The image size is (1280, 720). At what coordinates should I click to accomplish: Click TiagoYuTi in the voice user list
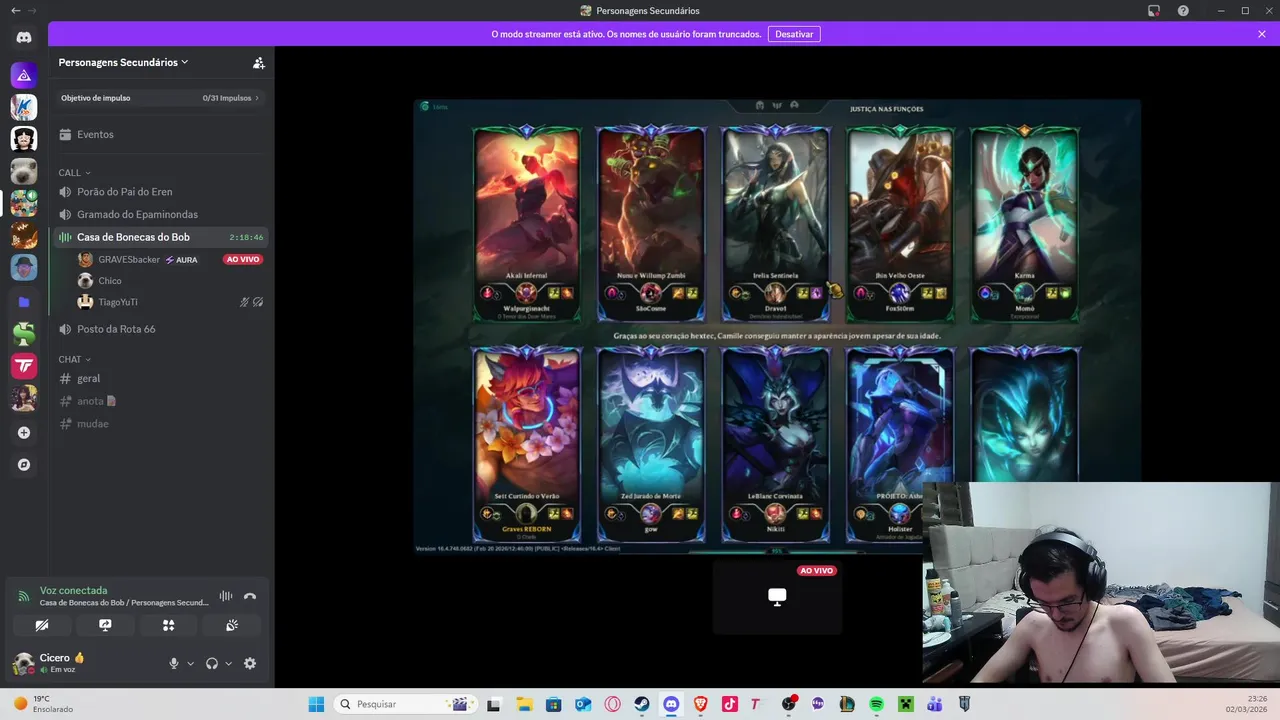tap(118, 302)
